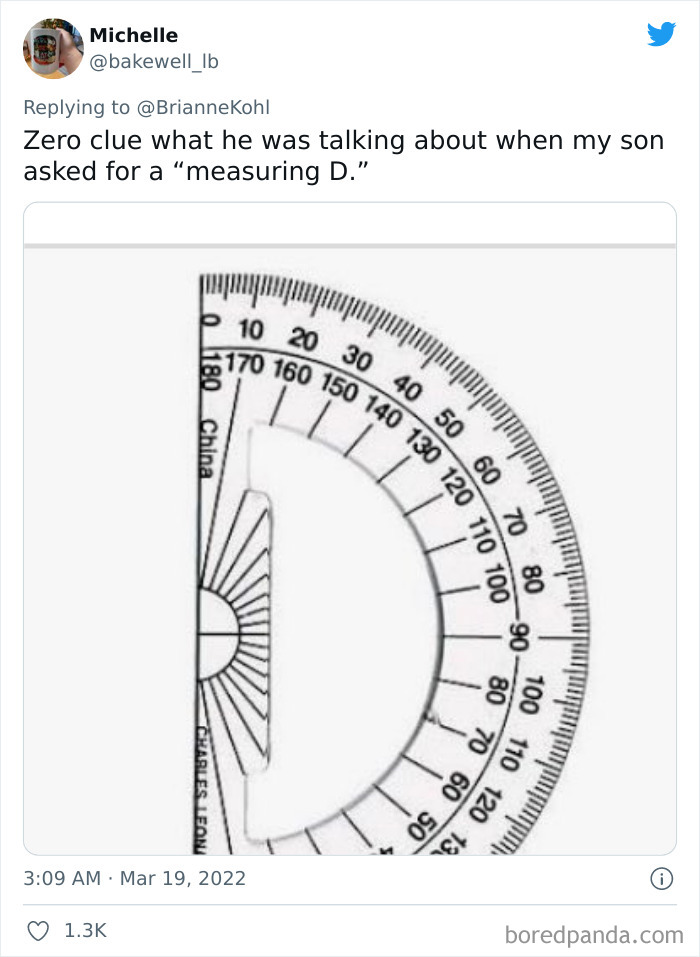700x957 pixels.
Task: Open the display name Michelle
Action: (134, 35)
